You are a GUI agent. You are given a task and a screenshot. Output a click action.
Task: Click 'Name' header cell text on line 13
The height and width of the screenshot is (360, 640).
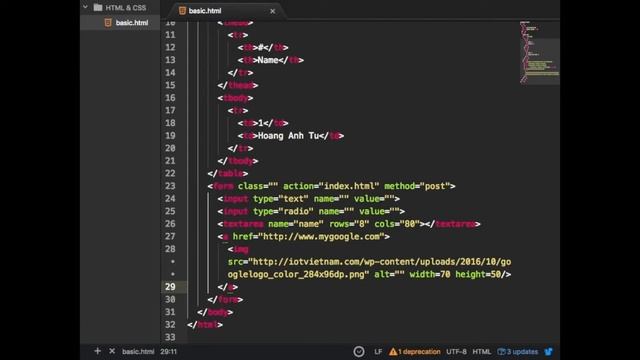[x=268, y=60]
